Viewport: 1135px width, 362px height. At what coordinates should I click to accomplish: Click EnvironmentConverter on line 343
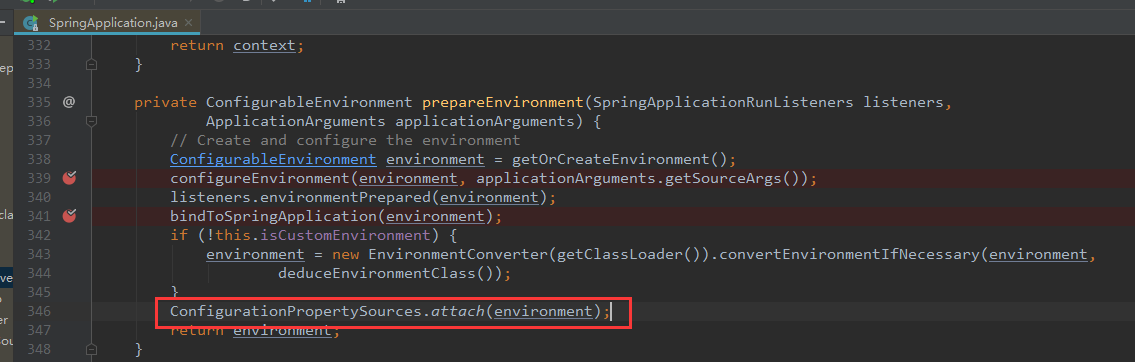[x=458, y=254]
